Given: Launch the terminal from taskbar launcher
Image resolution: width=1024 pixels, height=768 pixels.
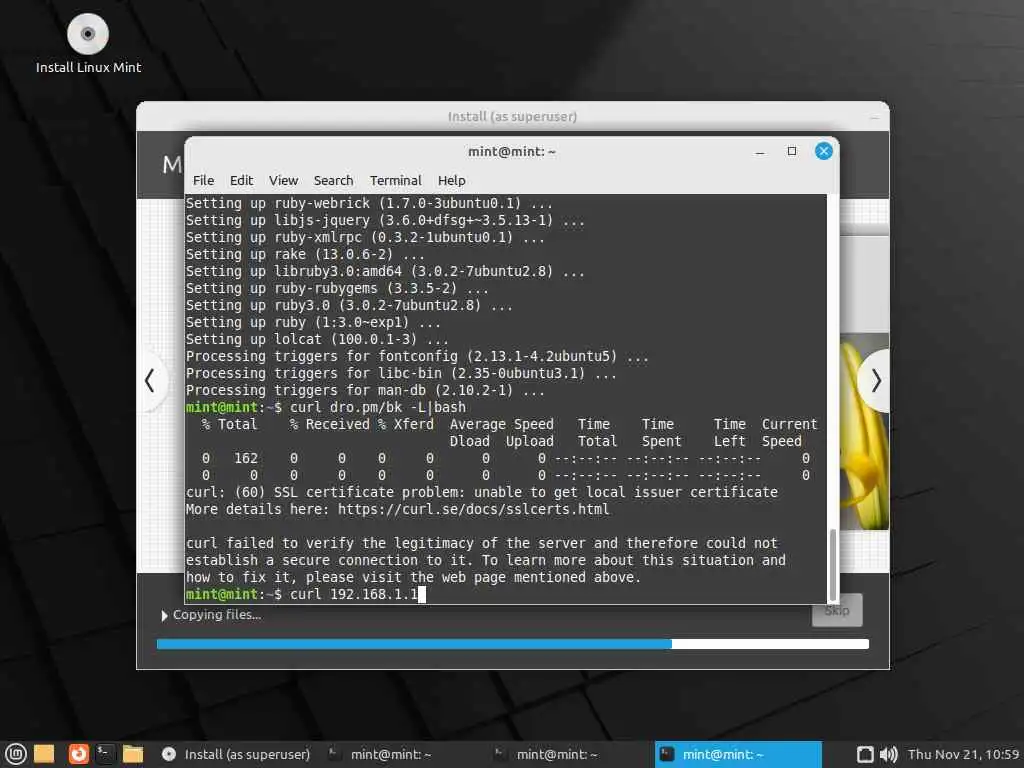Looking at the screenshot, I should pyautogui.click(x=105, y=754).
